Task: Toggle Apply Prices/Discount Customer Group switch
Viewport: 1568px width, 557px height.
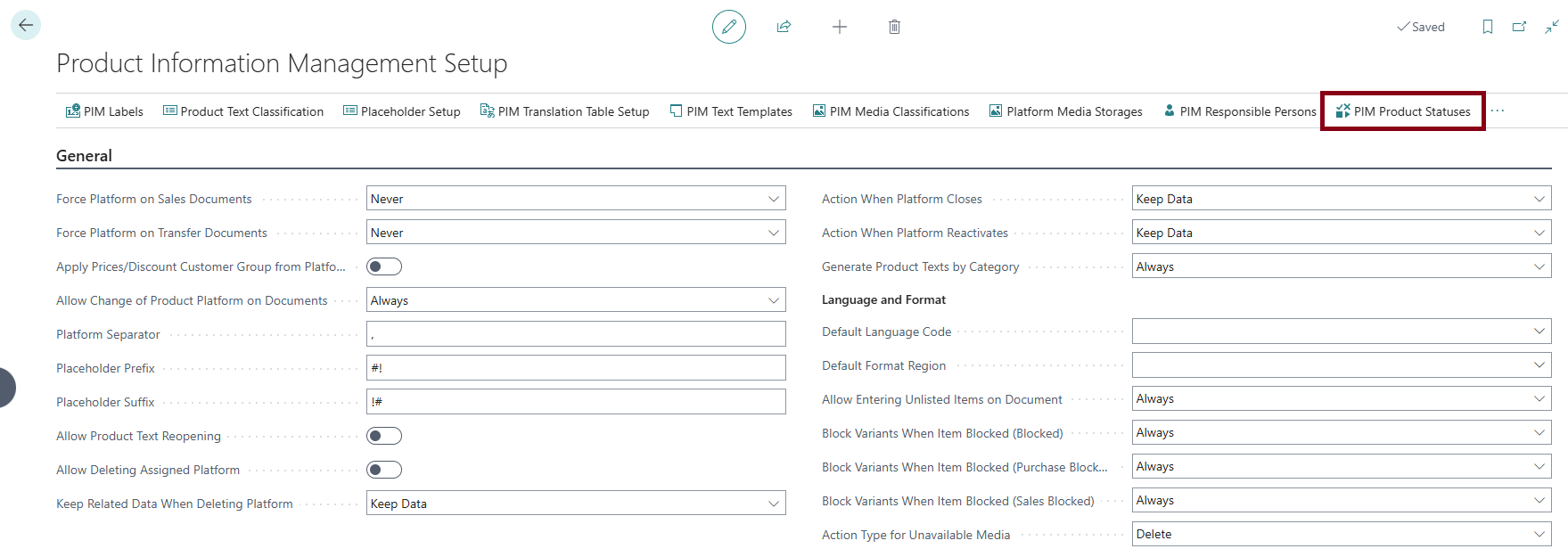Action: 384,266
